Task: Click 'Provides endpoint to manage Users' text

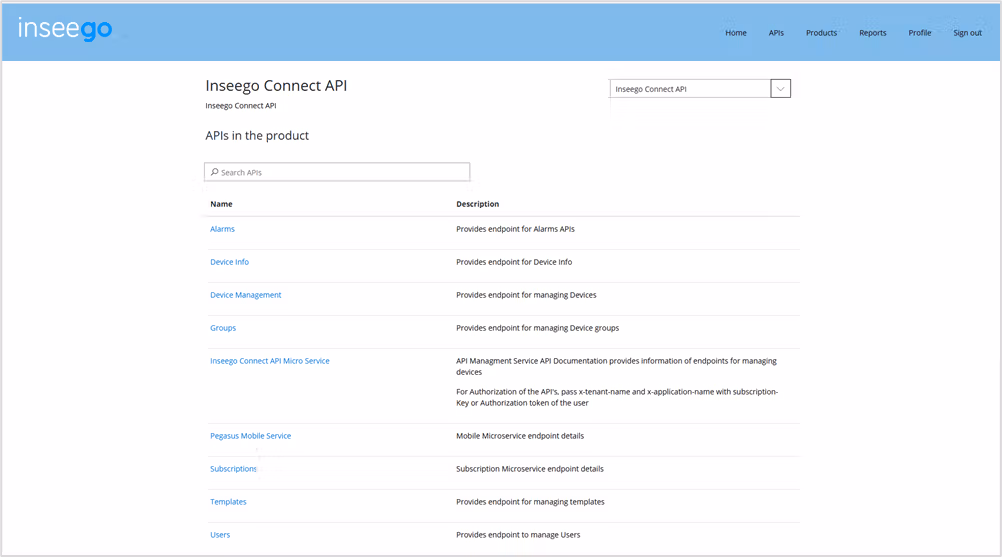Action: click(x=518, y=535)
